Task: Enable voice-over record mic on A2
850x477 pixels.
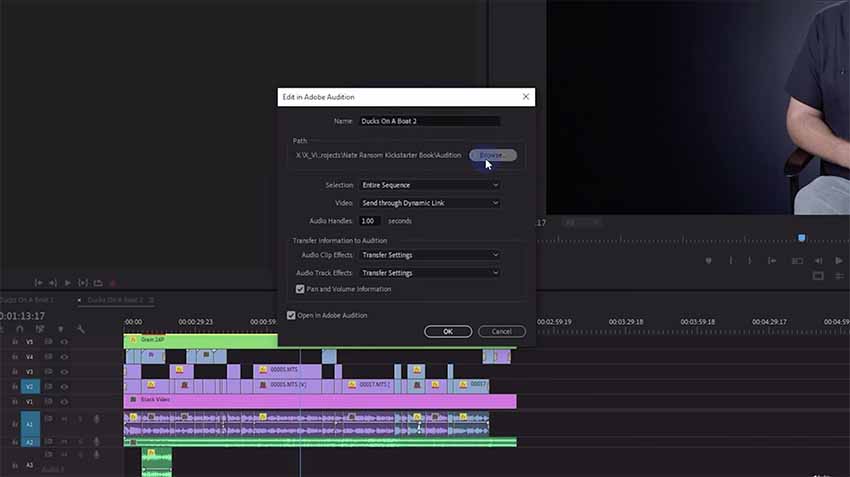Action: (96, 442)
